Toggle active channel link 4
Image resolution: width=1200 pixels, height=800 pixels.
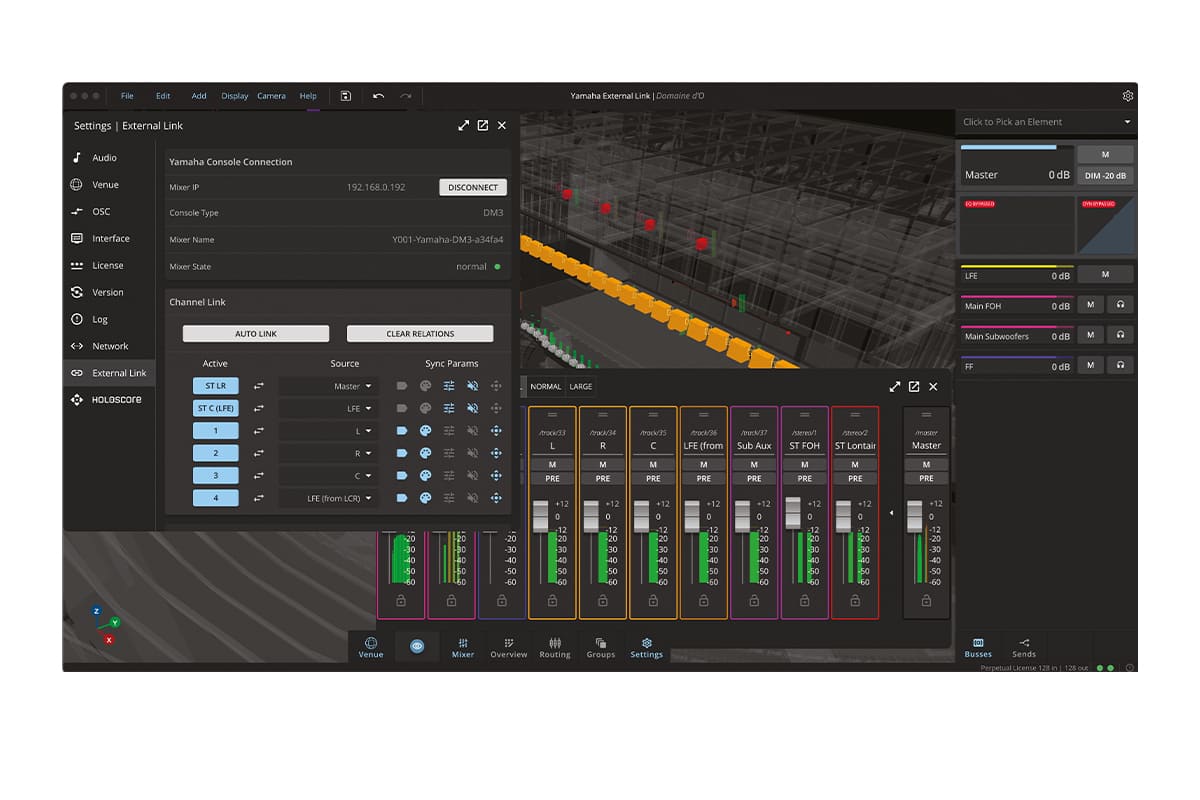pyautogui.click(x=215, y=498)
